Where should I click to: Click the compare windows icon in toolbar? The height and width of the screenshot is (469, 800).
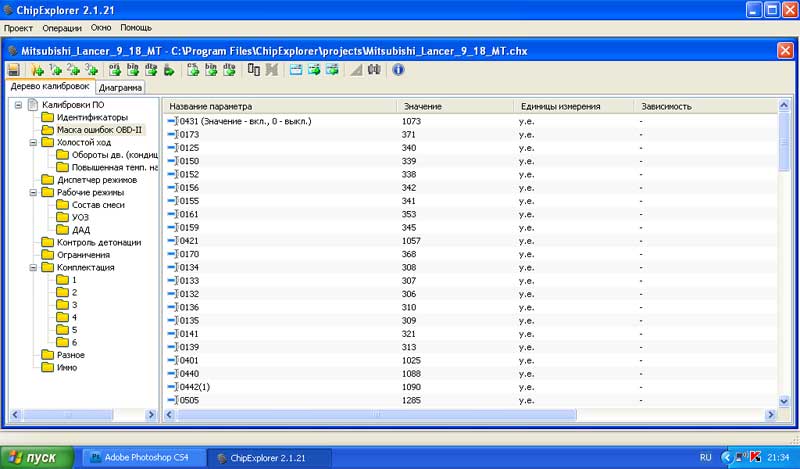(254, 70)
